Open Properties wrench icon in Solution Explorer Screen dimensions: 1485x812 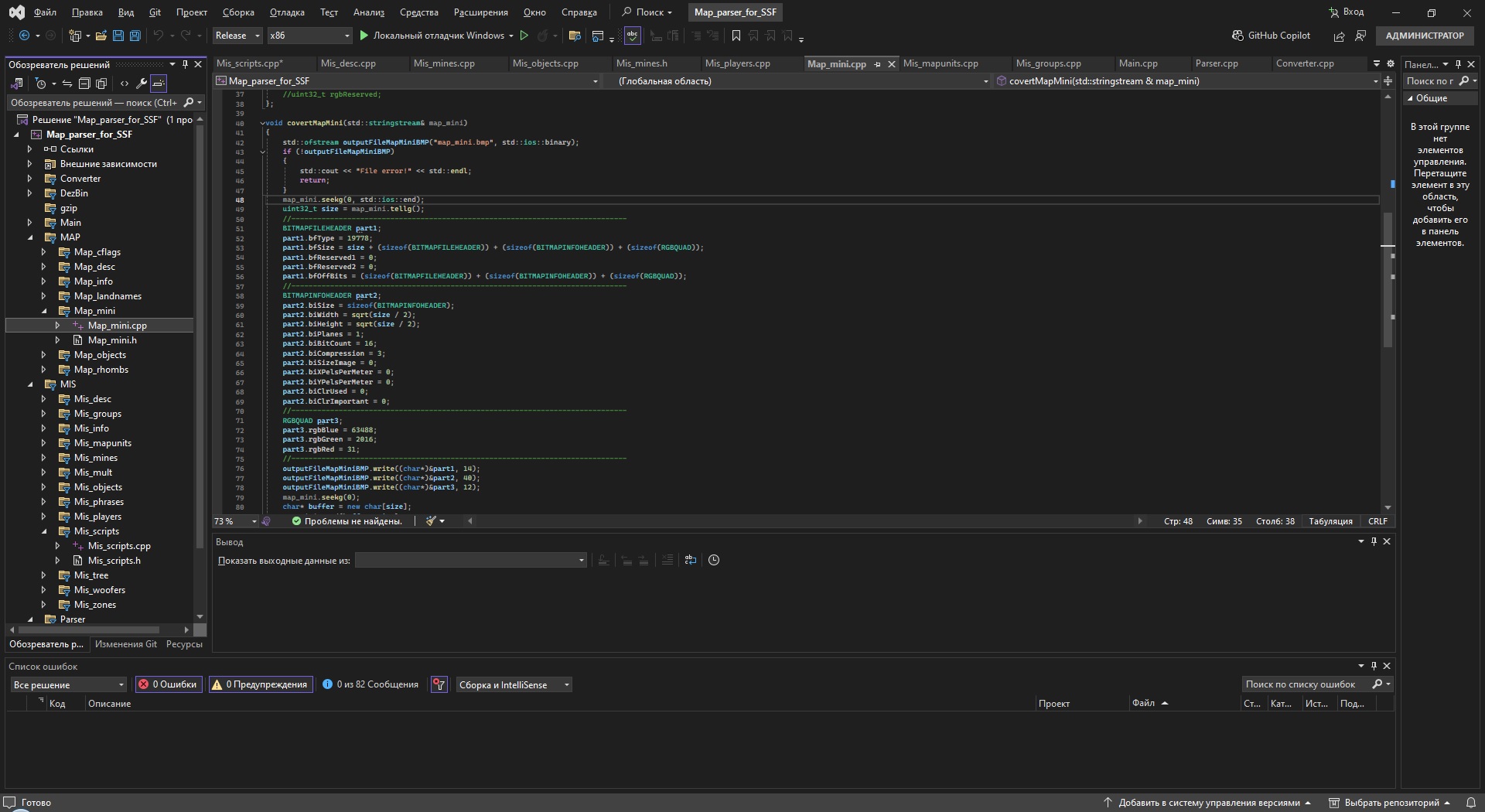coord(141,84)
